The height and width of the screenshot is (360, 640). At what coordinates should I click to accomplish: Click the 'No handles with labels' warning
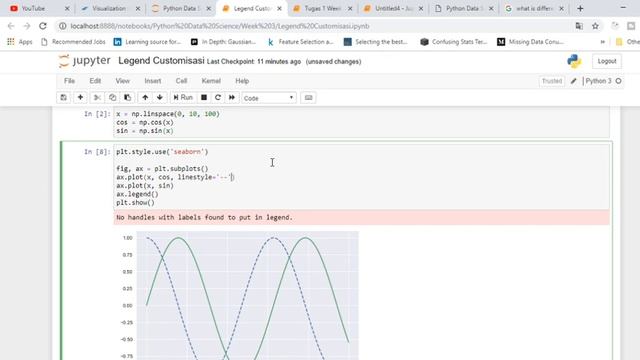pyautogui.click(x=204, y=218)
